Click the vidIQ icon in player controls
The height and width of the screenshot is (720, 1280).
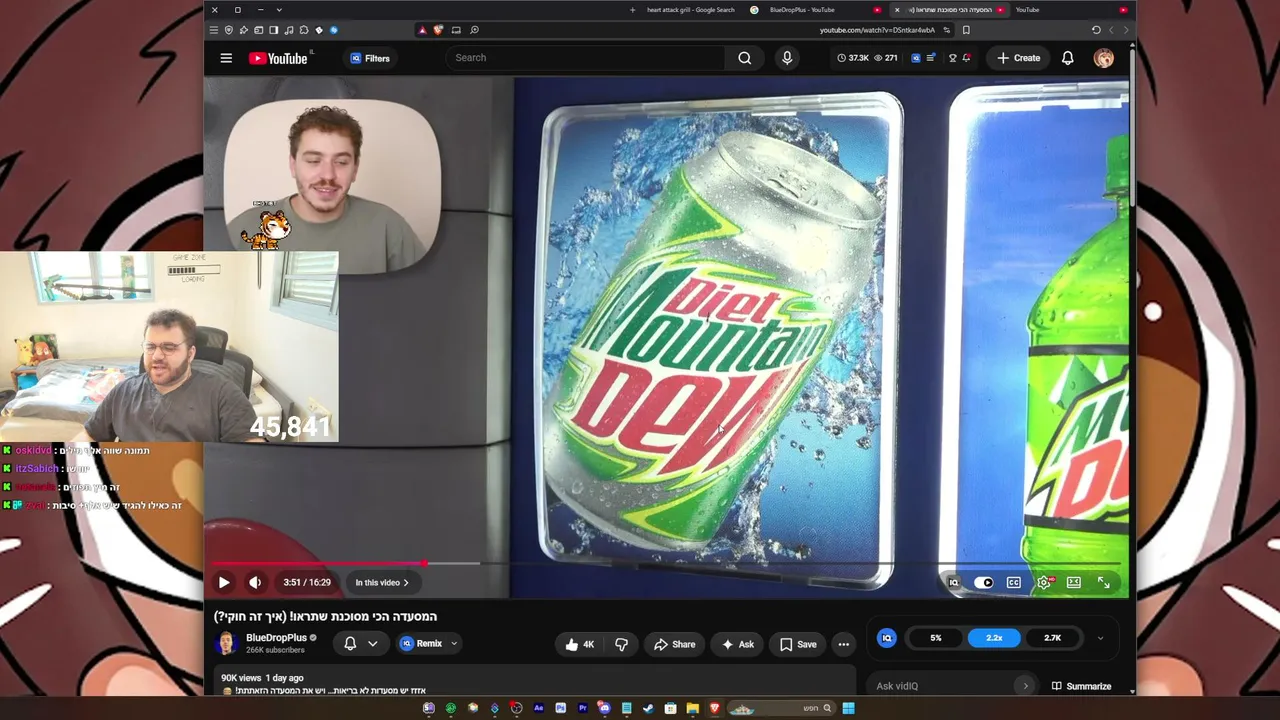click(x=954, y=582)
